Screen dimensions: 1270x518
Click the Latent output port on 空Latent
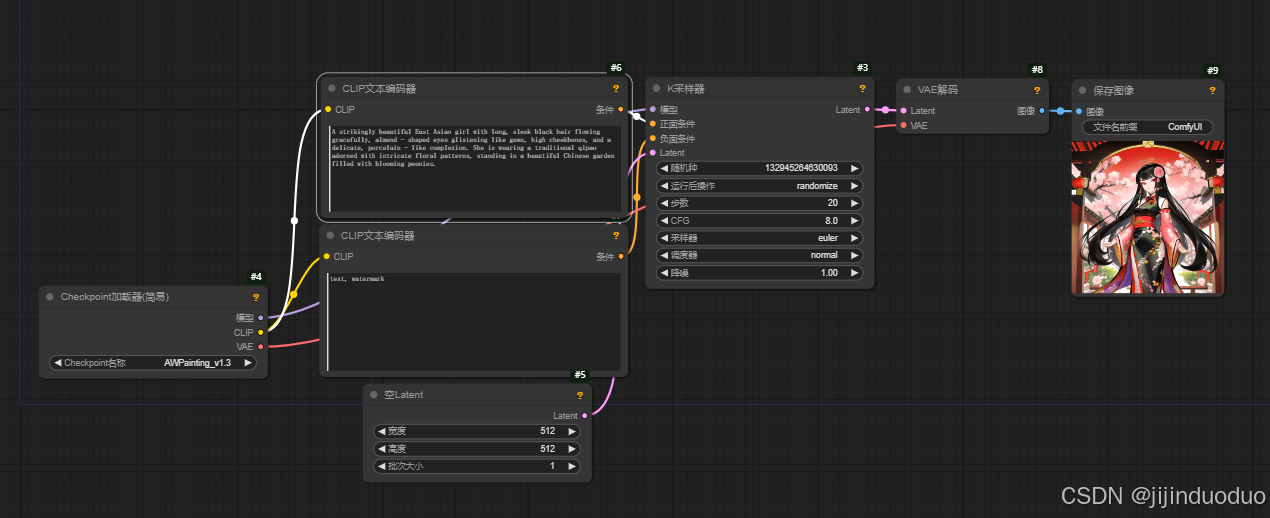(x=584, y=416)
